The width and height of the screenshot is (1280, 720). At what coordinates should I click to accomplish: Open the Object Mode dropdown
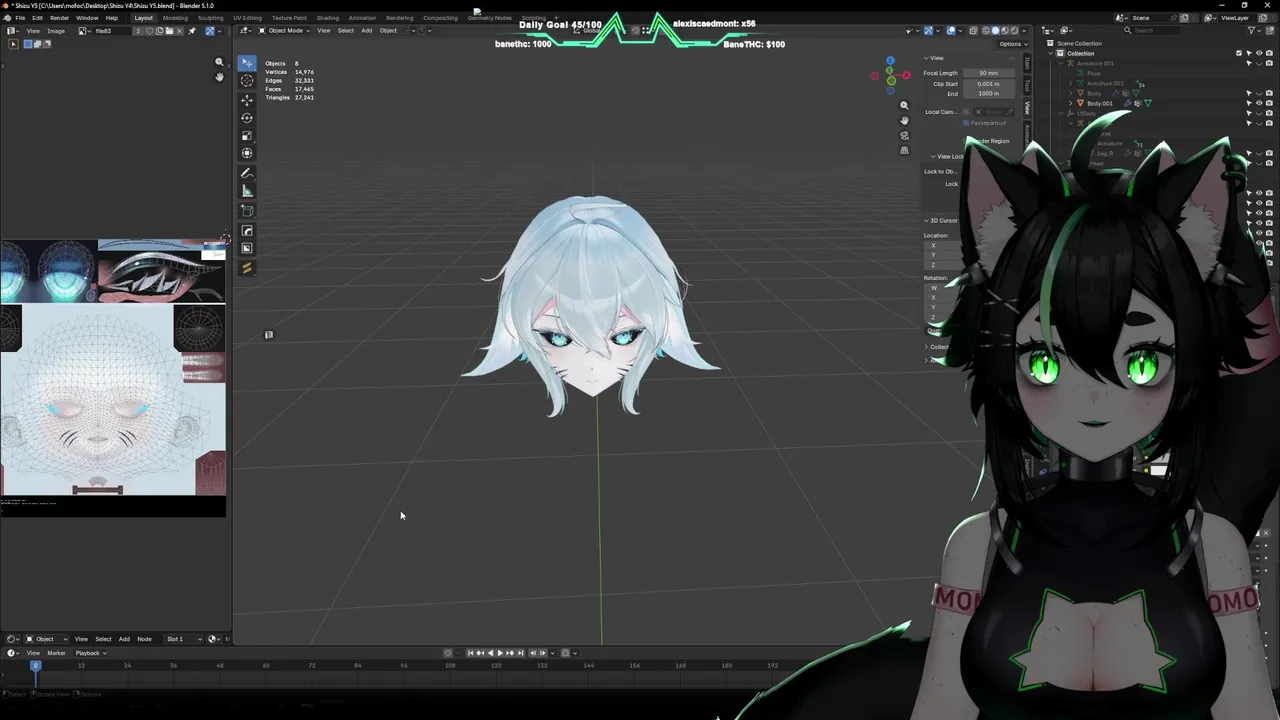(282, 30)
